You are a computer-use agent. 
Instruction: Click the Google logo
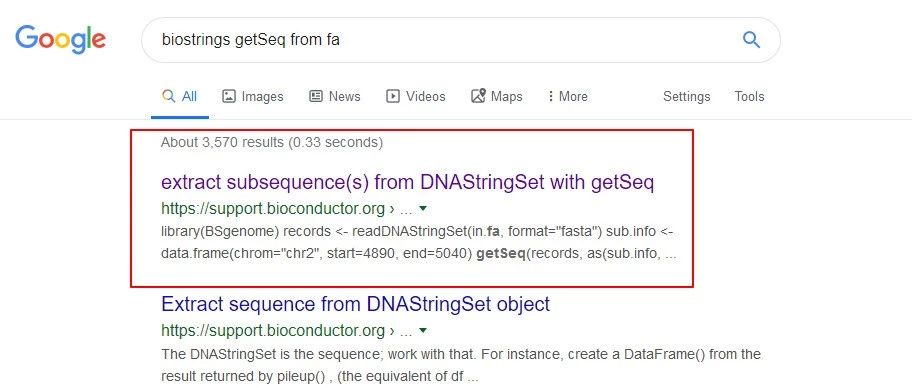60,40
